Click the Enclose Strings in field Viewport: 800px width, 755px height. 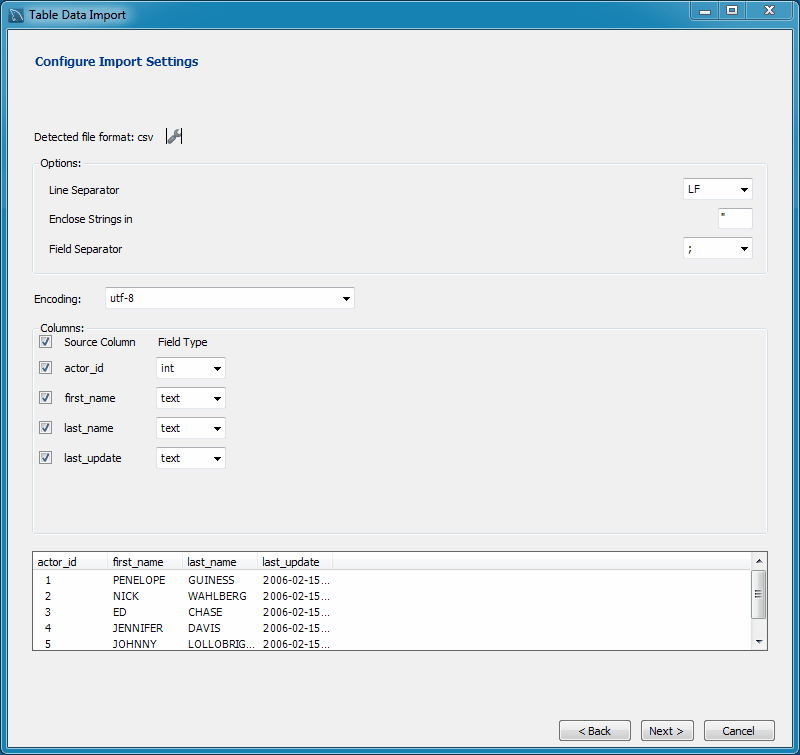(x=735, y=218)
